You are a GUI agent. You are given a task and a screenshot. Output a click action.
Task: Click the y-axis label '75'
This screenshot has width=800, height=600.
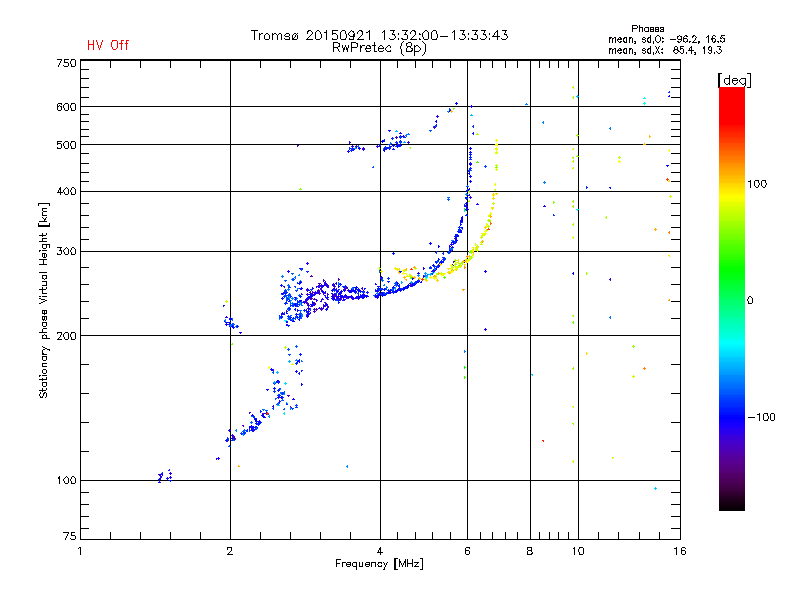click(x=70, y=536)
